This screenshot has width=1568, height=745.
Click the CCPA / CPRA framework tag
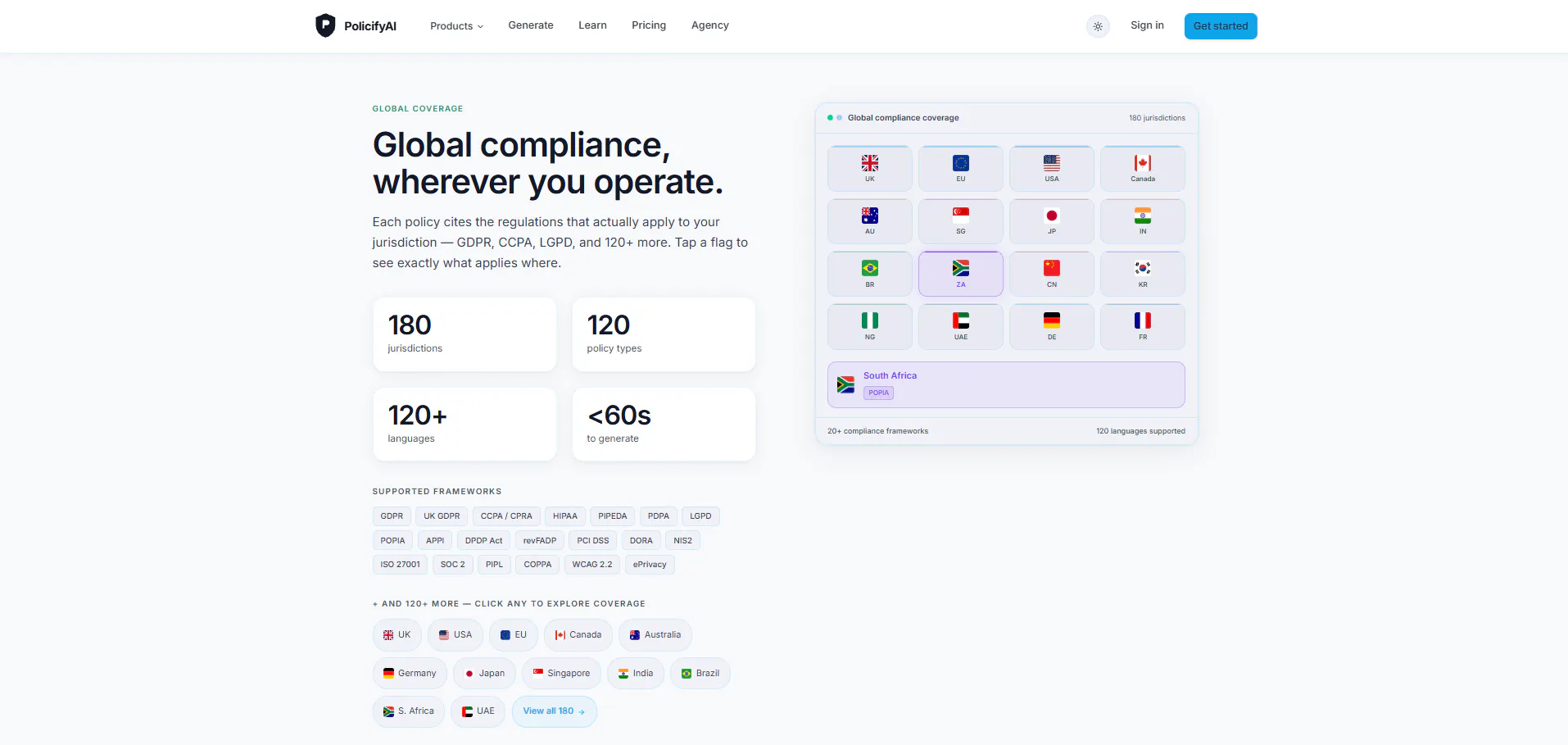pyautogui.click(x=506, y=516)
